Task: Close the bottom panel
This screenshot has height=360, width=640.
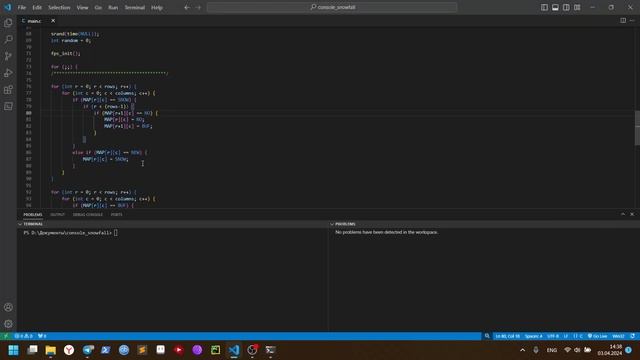Action: [x=632, y=214]
